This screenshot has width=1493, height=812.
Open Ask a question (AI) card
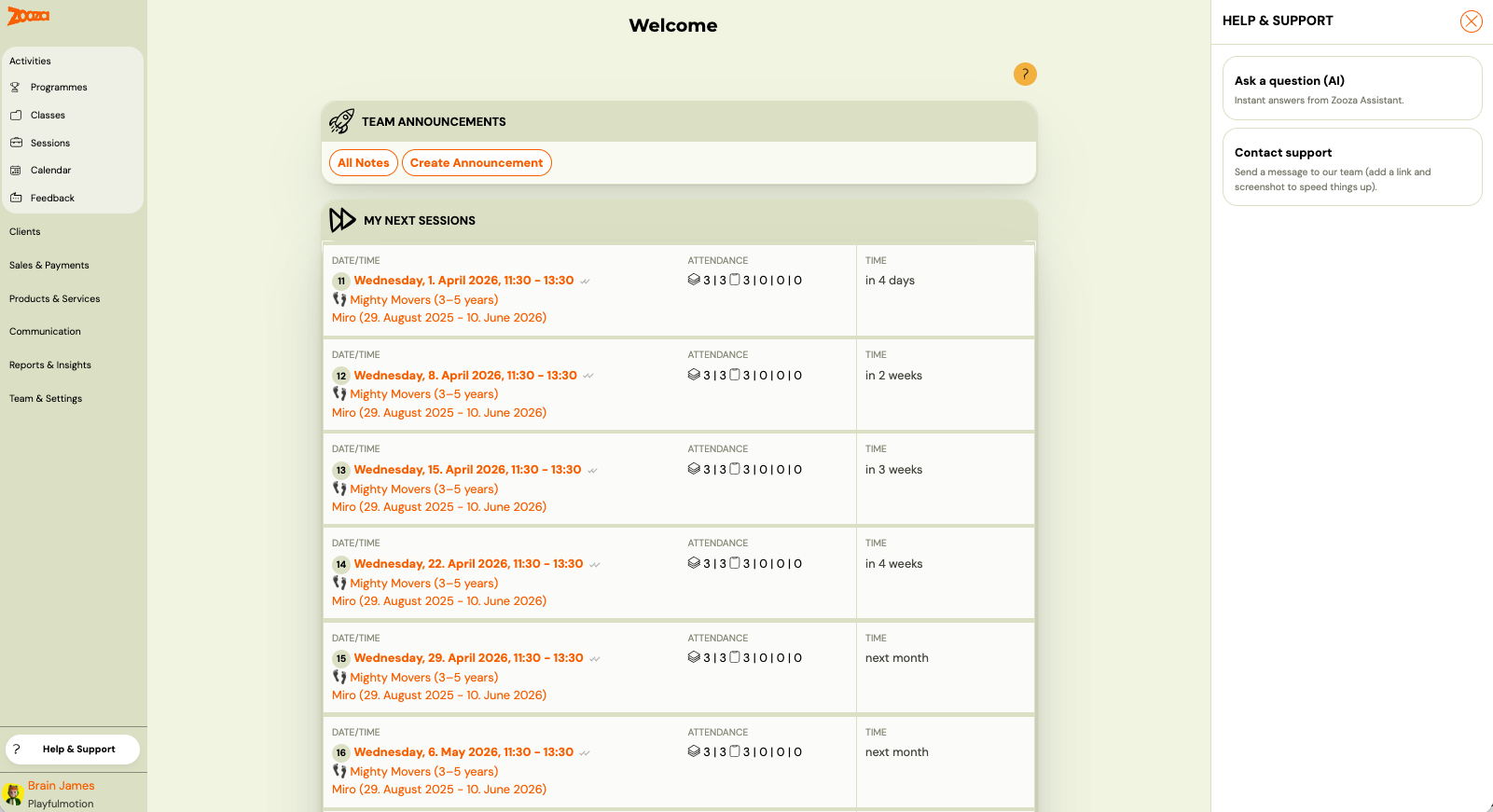coord(1352,89)
